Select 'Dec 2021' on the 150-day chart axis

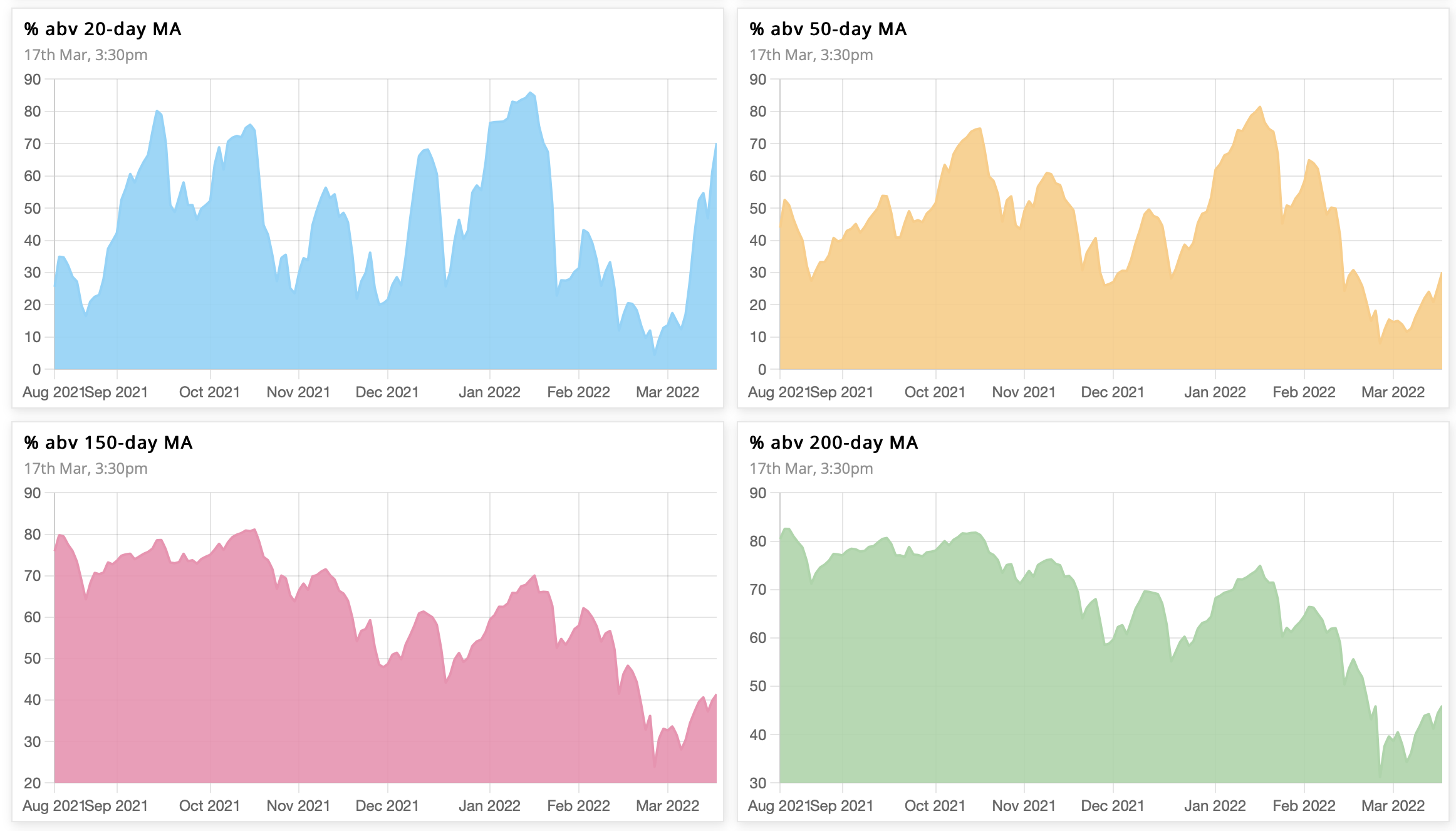click(387, 806)
